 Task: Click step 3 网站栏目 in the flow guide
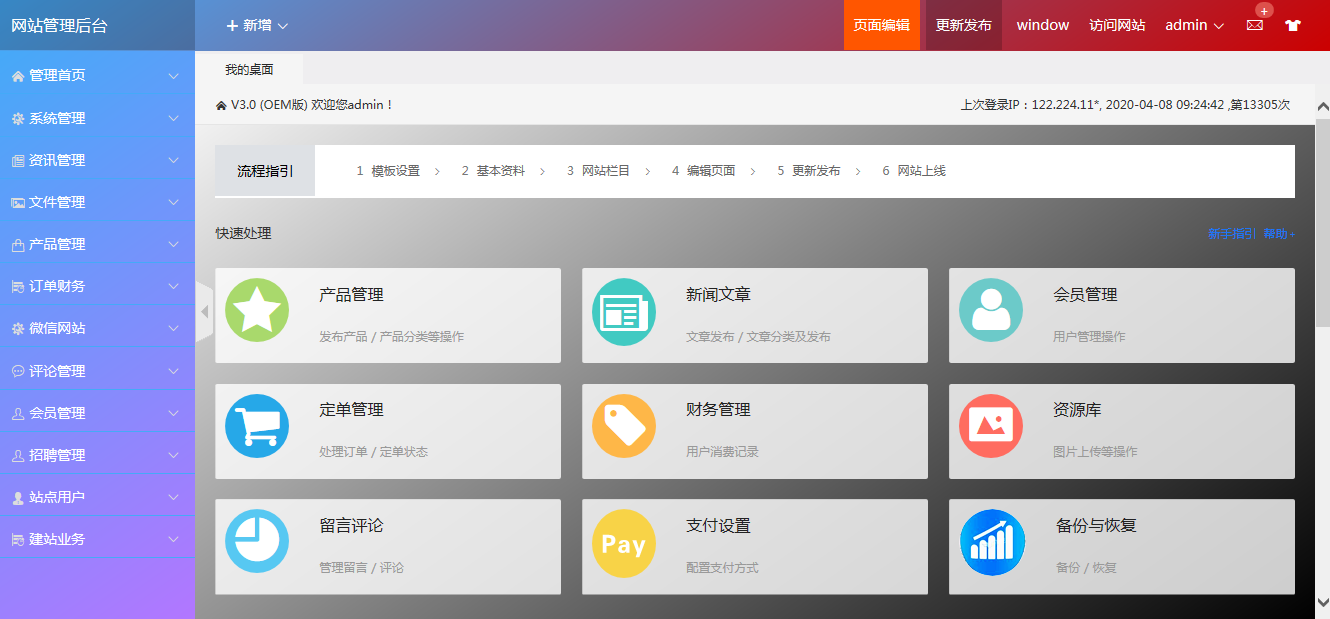click(601, 171)
